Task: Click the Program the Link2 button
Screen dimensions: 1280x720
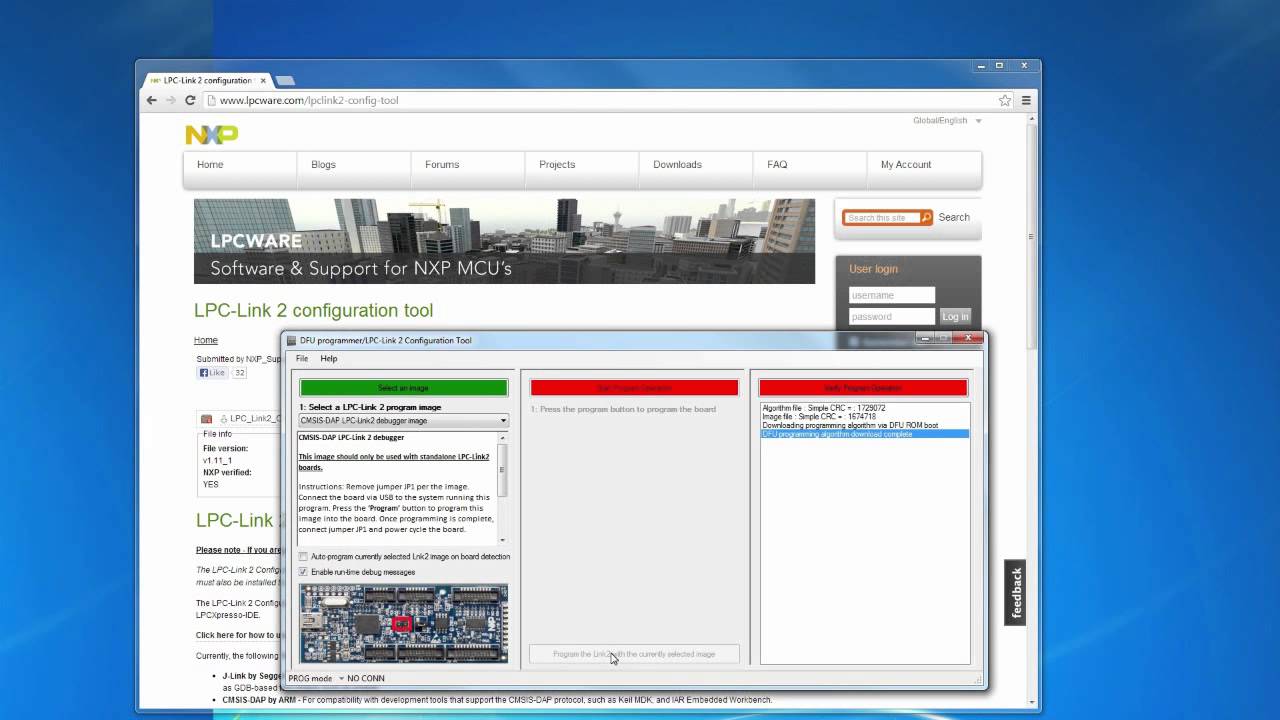Action: [634, 654]
